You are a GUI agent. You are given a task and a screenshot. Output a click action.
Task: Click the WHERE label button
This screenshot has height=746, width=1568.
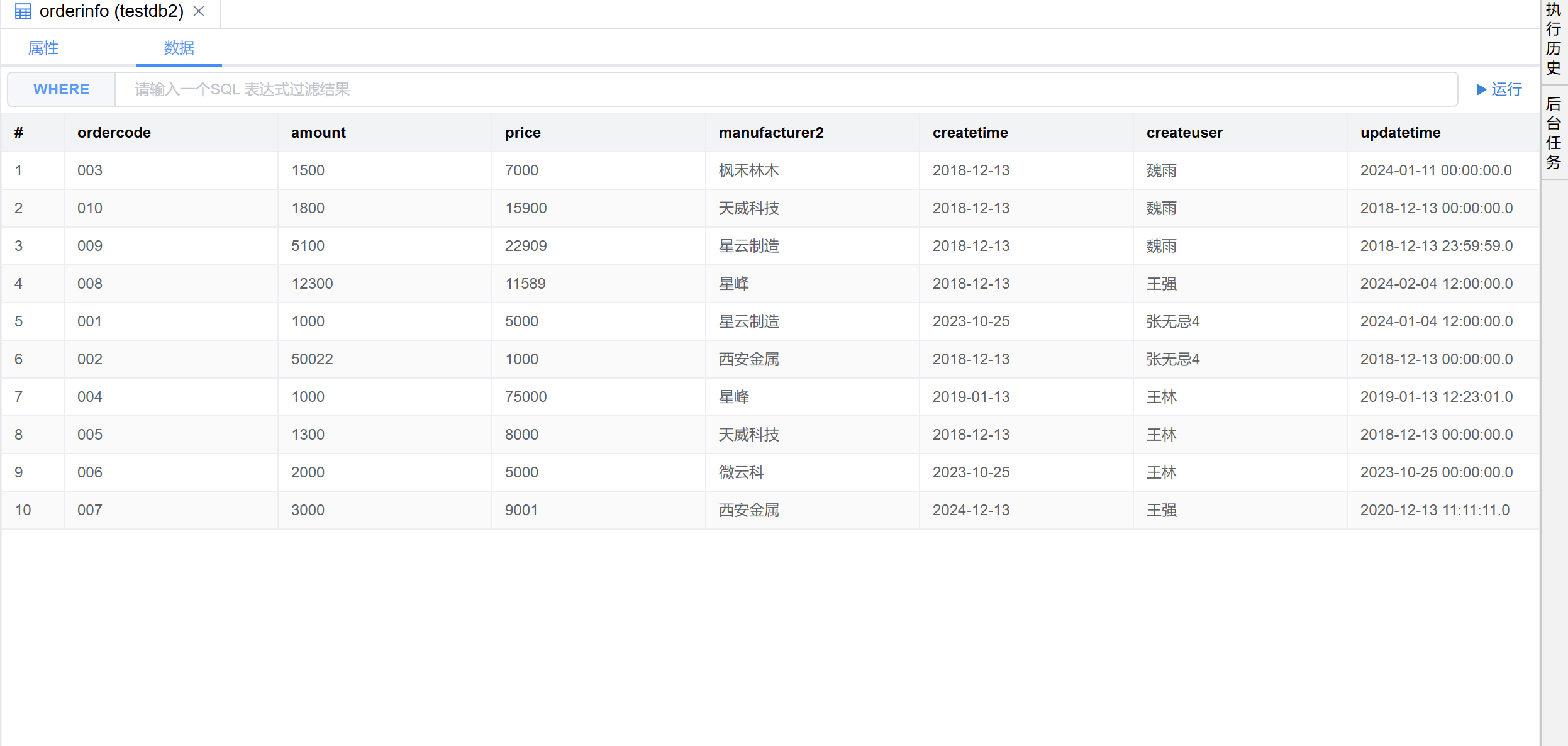pos(61,89)
